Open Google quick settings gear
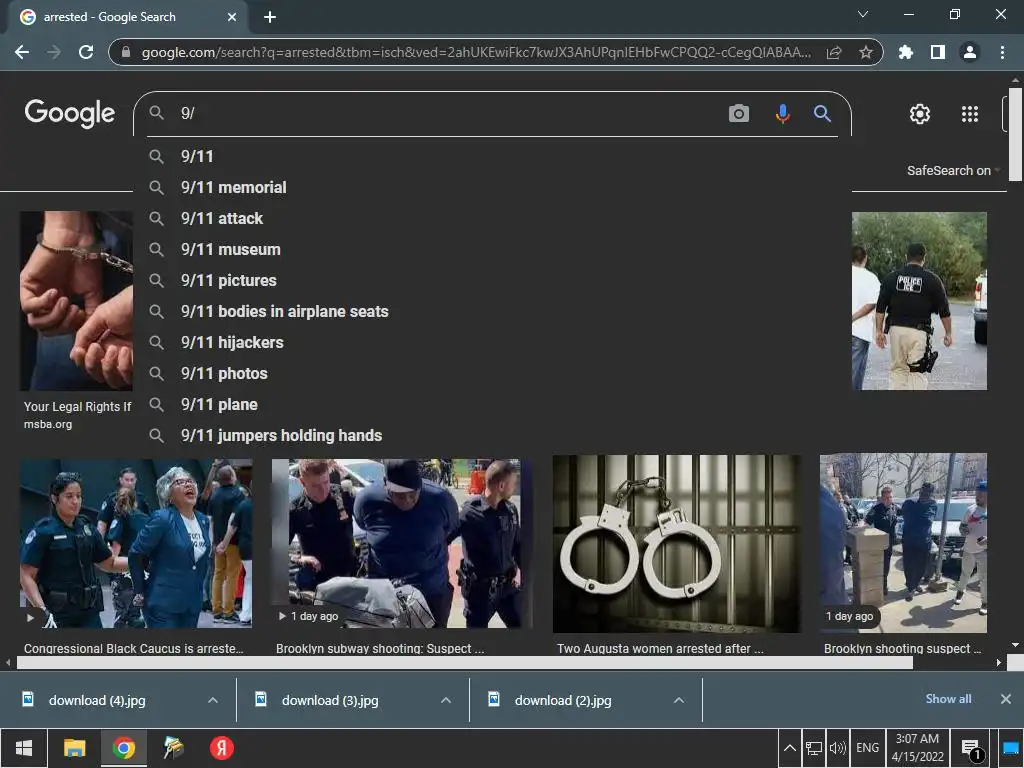1024x768 pixels. coord(920,114)
